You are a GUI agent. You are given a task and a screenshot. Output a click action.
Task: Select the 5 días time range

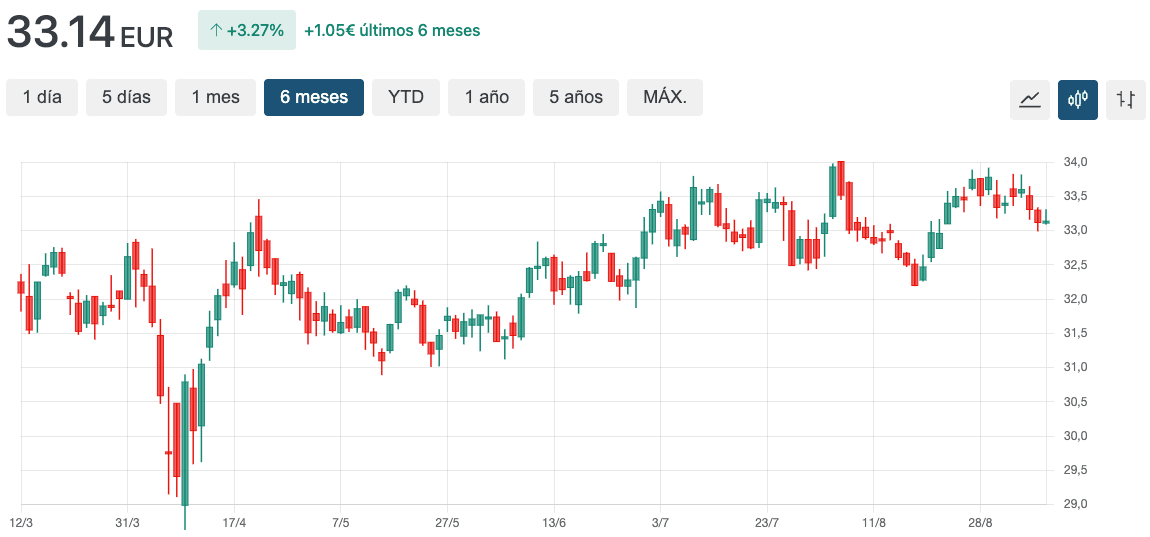coord(126,97)
